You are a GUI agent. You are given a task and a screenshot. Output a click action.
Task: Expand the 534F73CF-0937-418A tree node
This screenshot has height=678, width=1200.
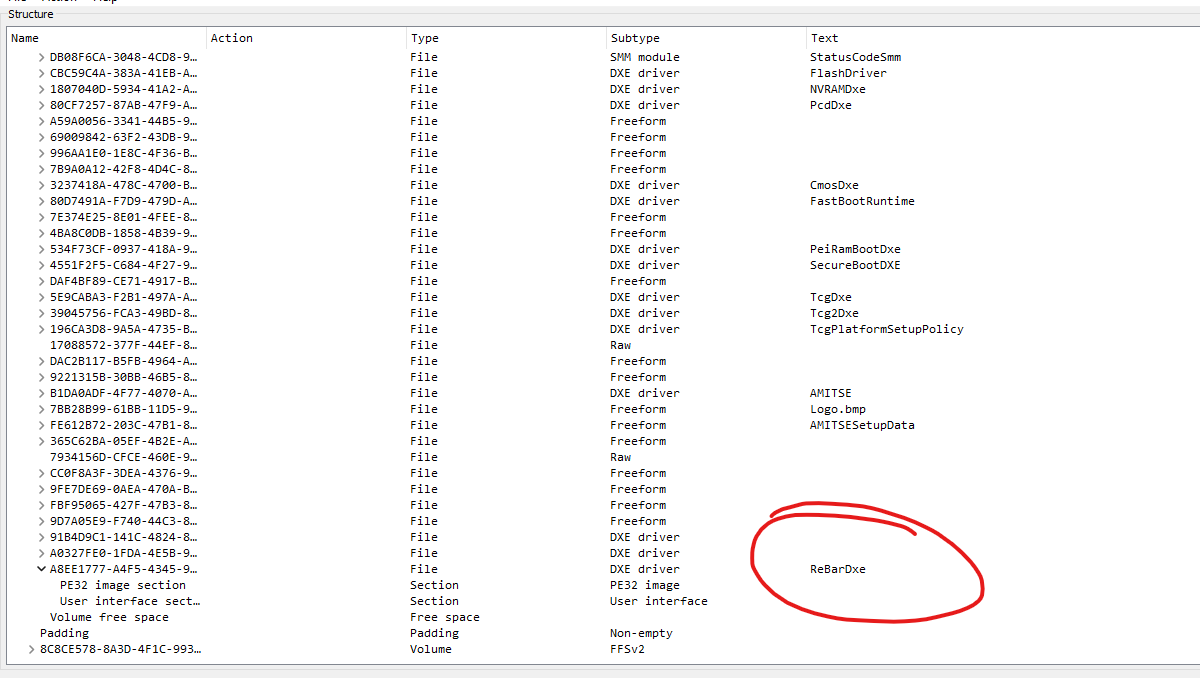[41, 249]
